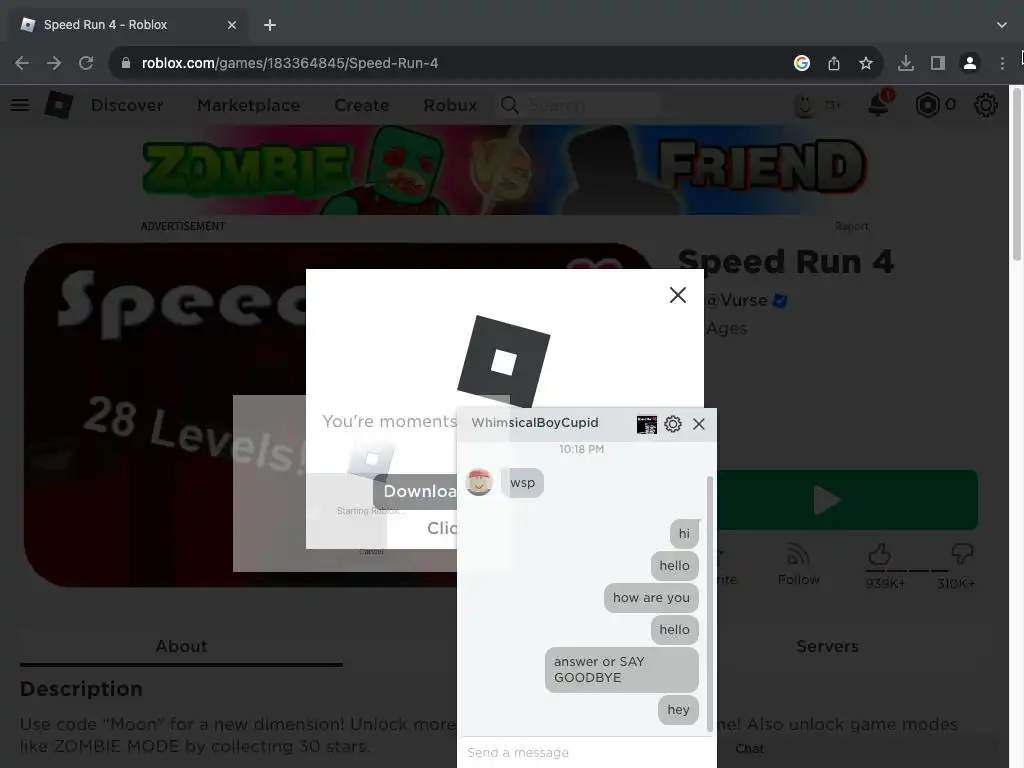
Task: Open the Create page
Action: (x=361, y=105)
